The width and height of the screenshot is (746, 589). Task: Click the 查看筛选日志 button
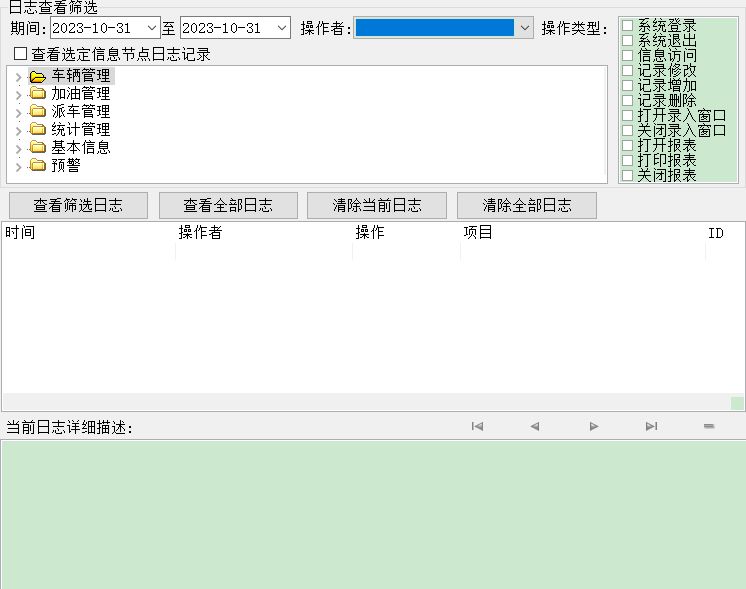click(x=79, y=206)
